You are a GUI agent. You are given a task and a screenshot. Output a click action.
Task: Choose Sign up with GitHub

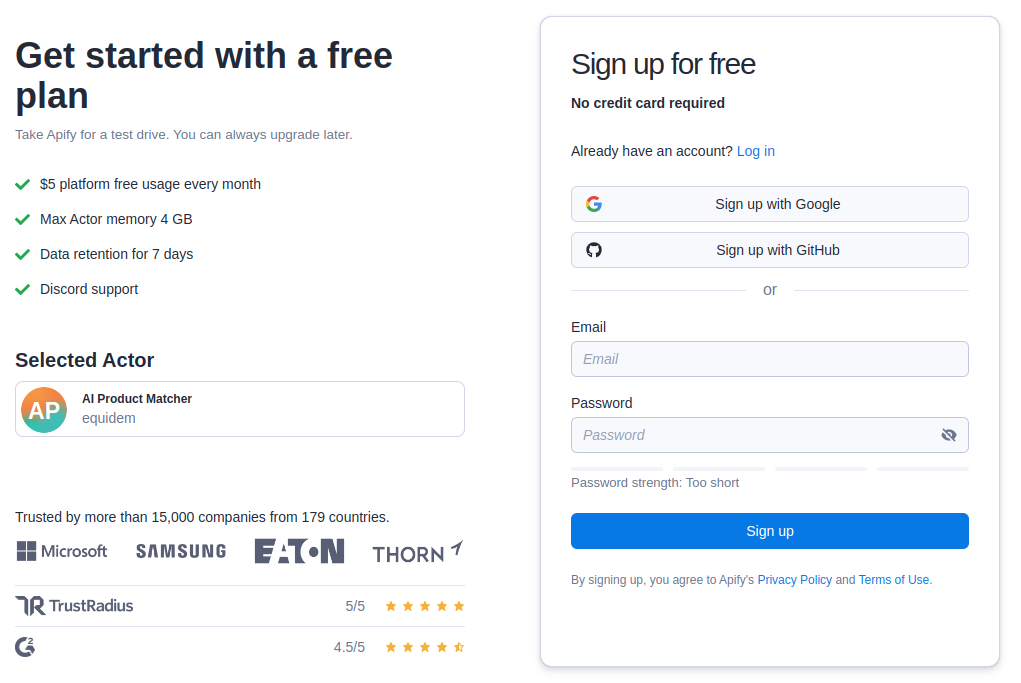point(769,250)
